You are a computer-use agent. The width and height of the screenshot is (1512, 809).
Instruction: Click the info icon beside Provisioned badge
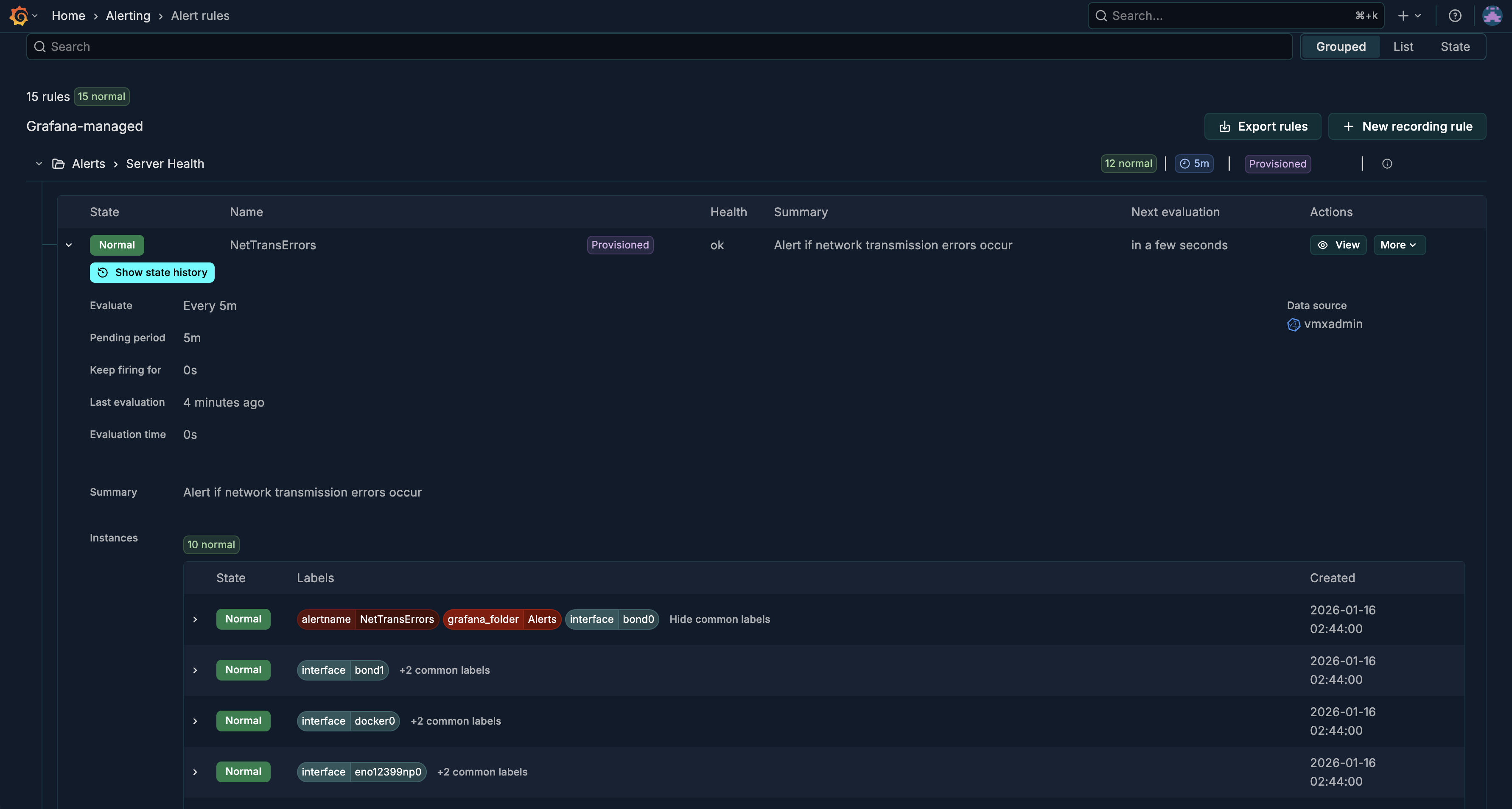1388,164
